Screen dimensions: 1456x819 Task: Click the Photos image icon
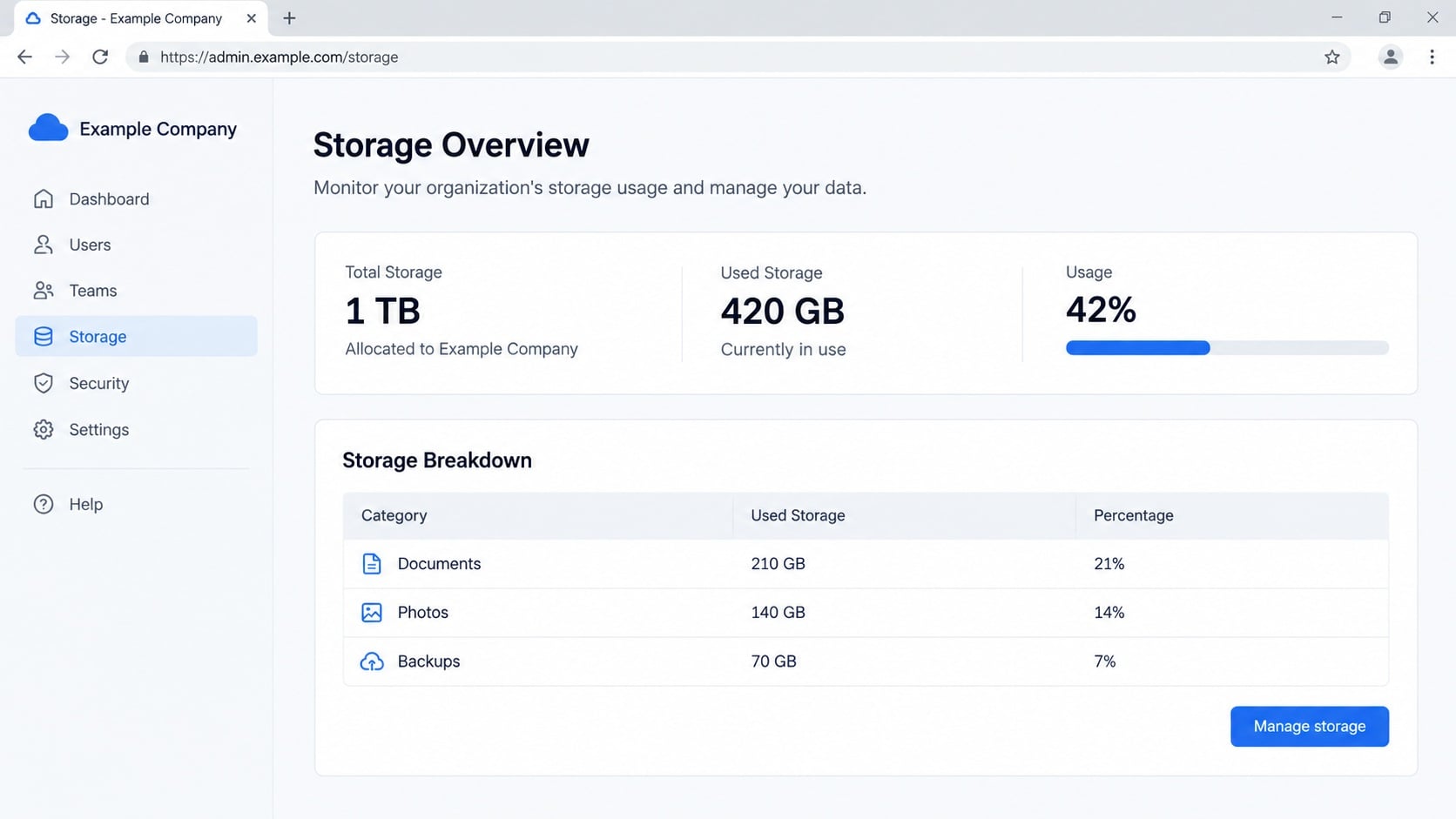[372, 613]
